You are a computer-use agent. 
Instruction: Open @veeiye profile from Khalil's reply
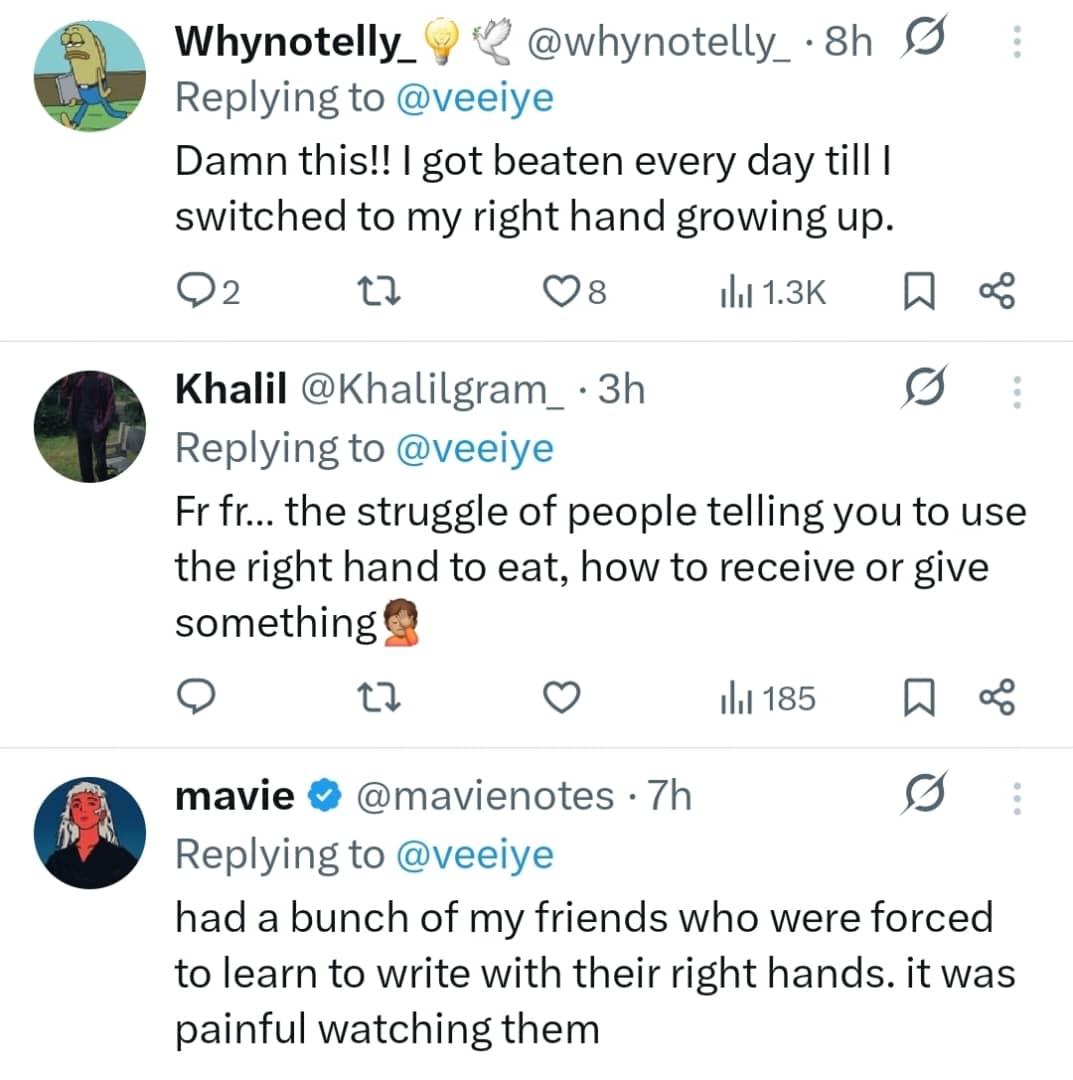click(477, 447)
